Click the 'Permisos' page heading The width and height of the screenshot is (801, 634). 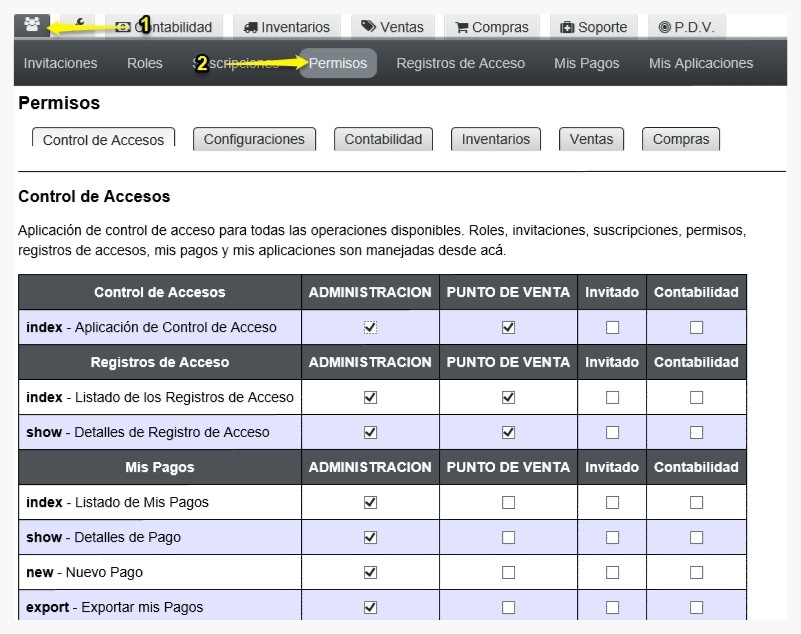(59, 103)
